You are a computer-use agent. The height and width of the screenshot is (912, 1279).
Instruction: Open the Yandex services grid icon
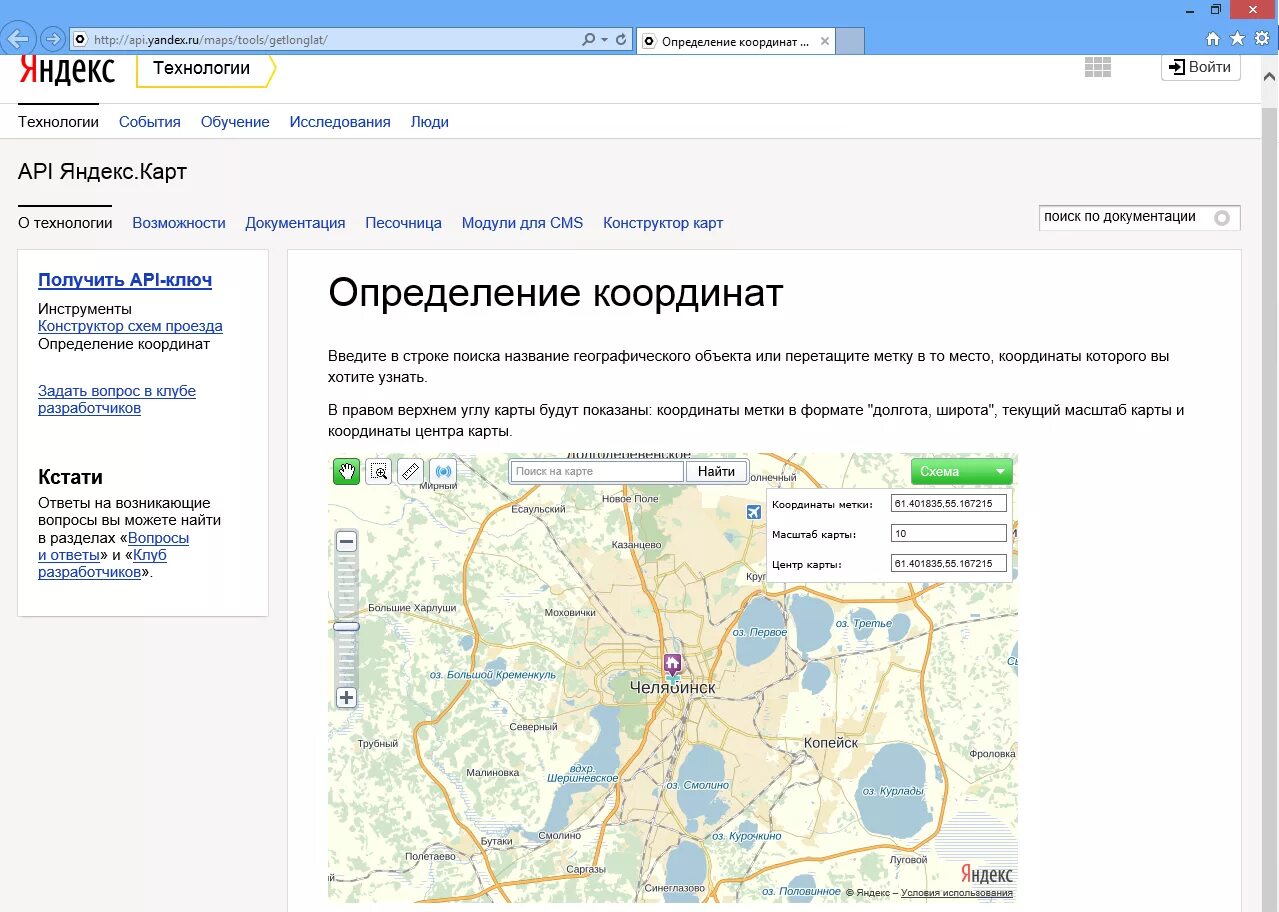pos(1098,67)
